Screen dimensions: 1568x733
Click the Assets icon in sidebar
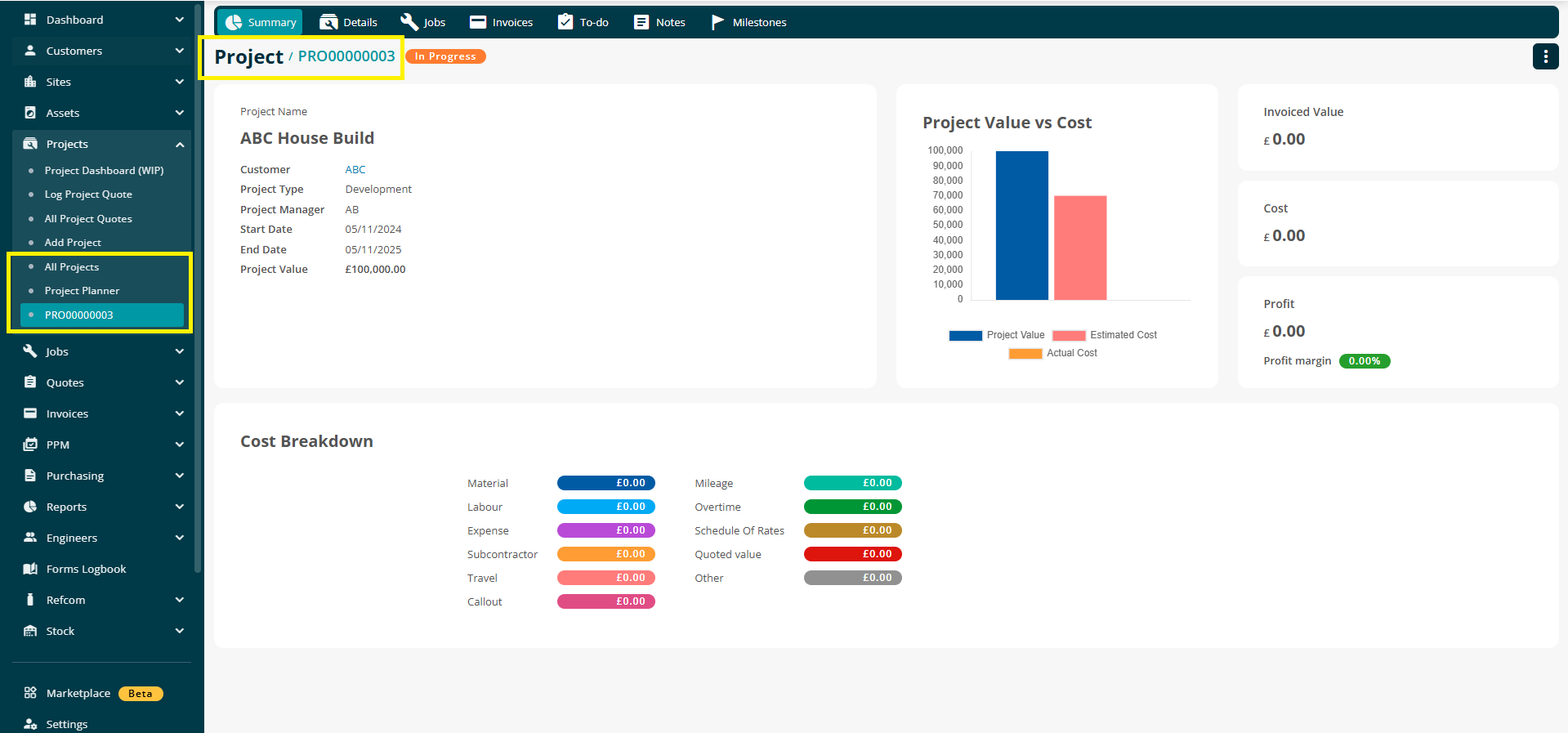point(30,113)
